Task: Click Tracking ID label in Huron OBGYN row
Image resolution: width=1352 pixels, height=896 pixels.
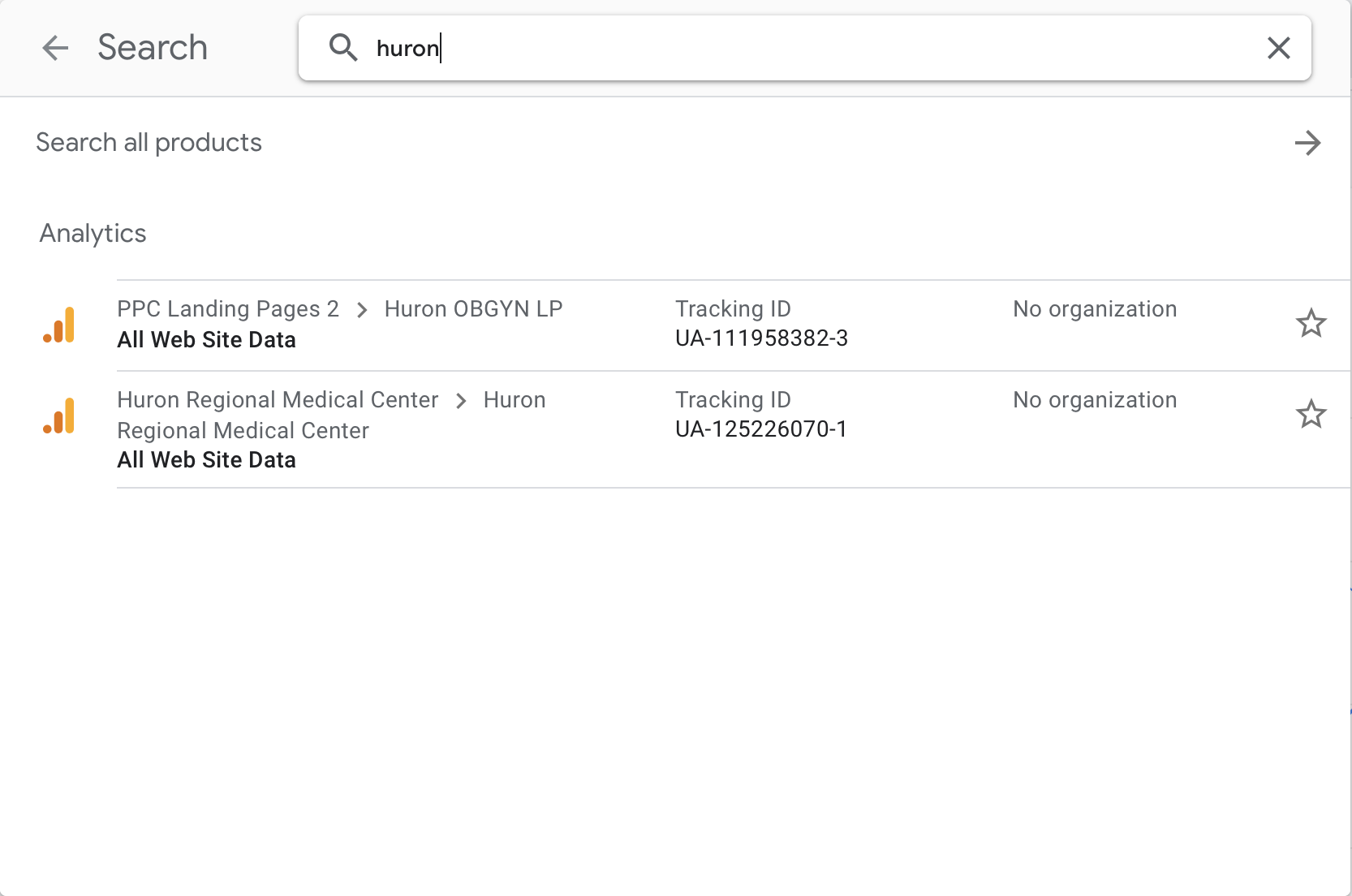Action: 733,309
